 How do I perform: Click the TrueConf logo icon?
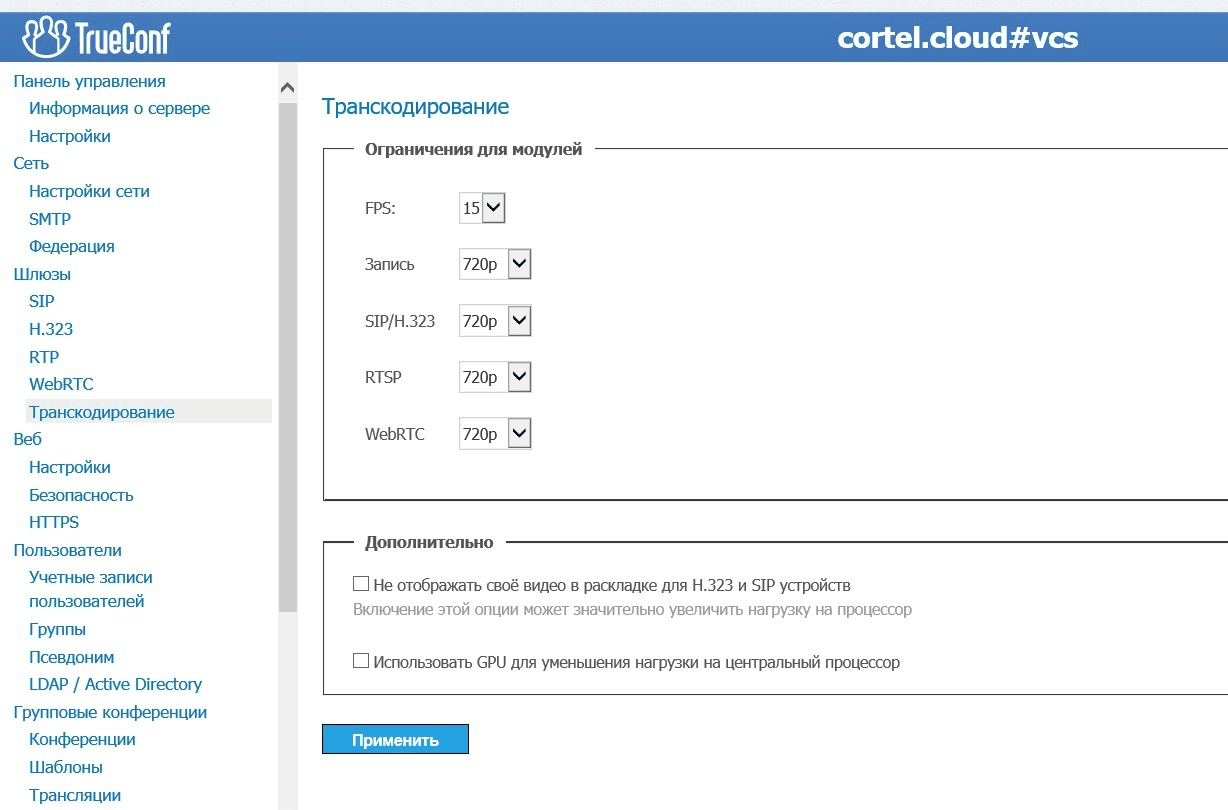[x=45, y=37]
